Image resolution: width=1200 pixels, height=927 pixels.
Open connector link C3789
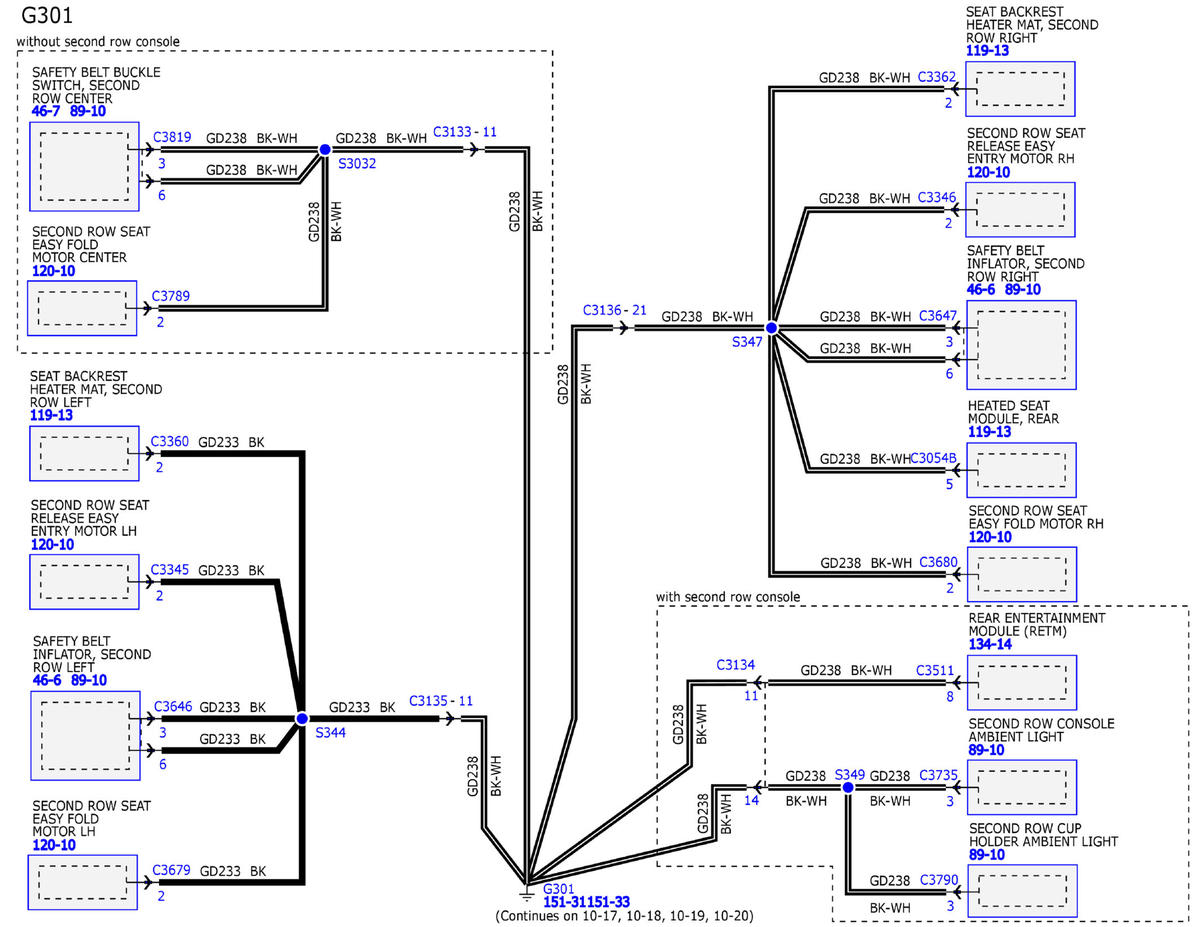171,296
